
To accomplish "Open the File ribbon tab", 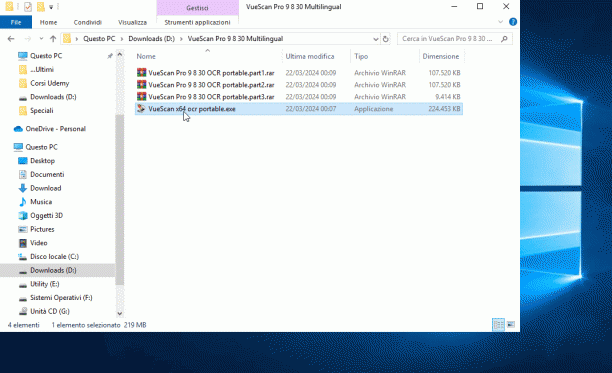I will [x=16, y=22].
